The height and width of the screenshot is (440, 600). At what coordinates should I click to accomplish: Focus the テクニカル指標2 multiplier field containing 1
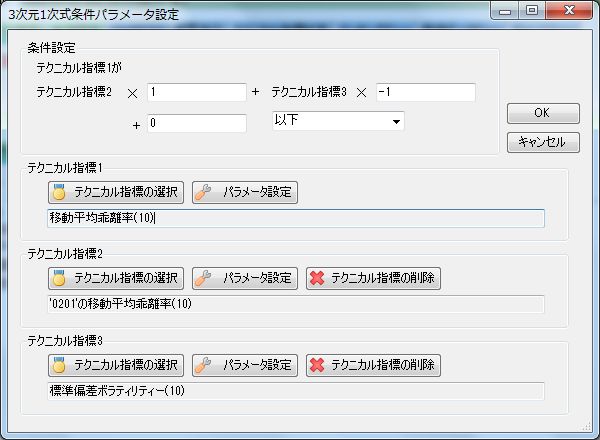pos(197,92)
